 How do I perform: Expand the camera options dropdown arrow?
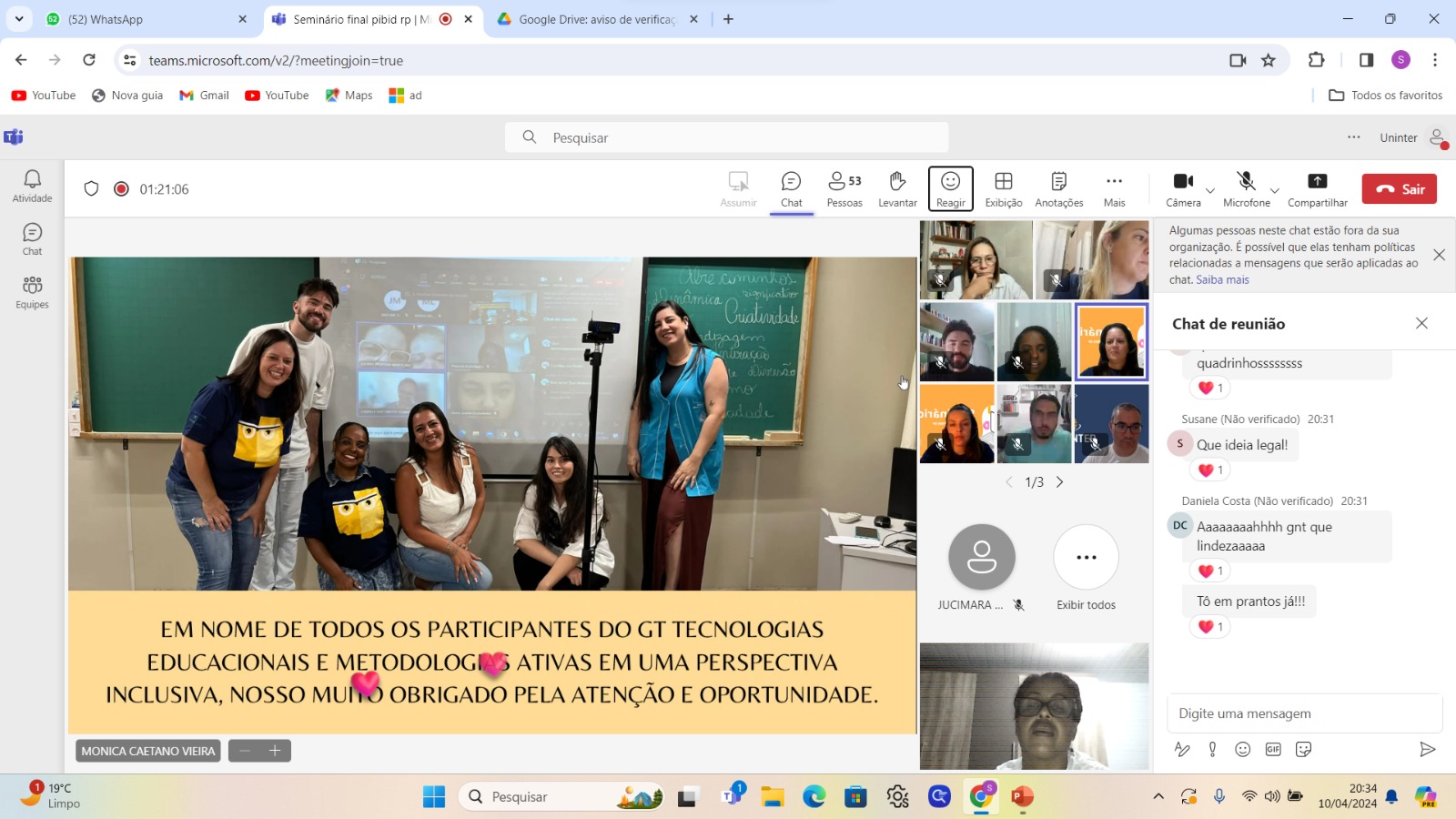coord(1210,191)
